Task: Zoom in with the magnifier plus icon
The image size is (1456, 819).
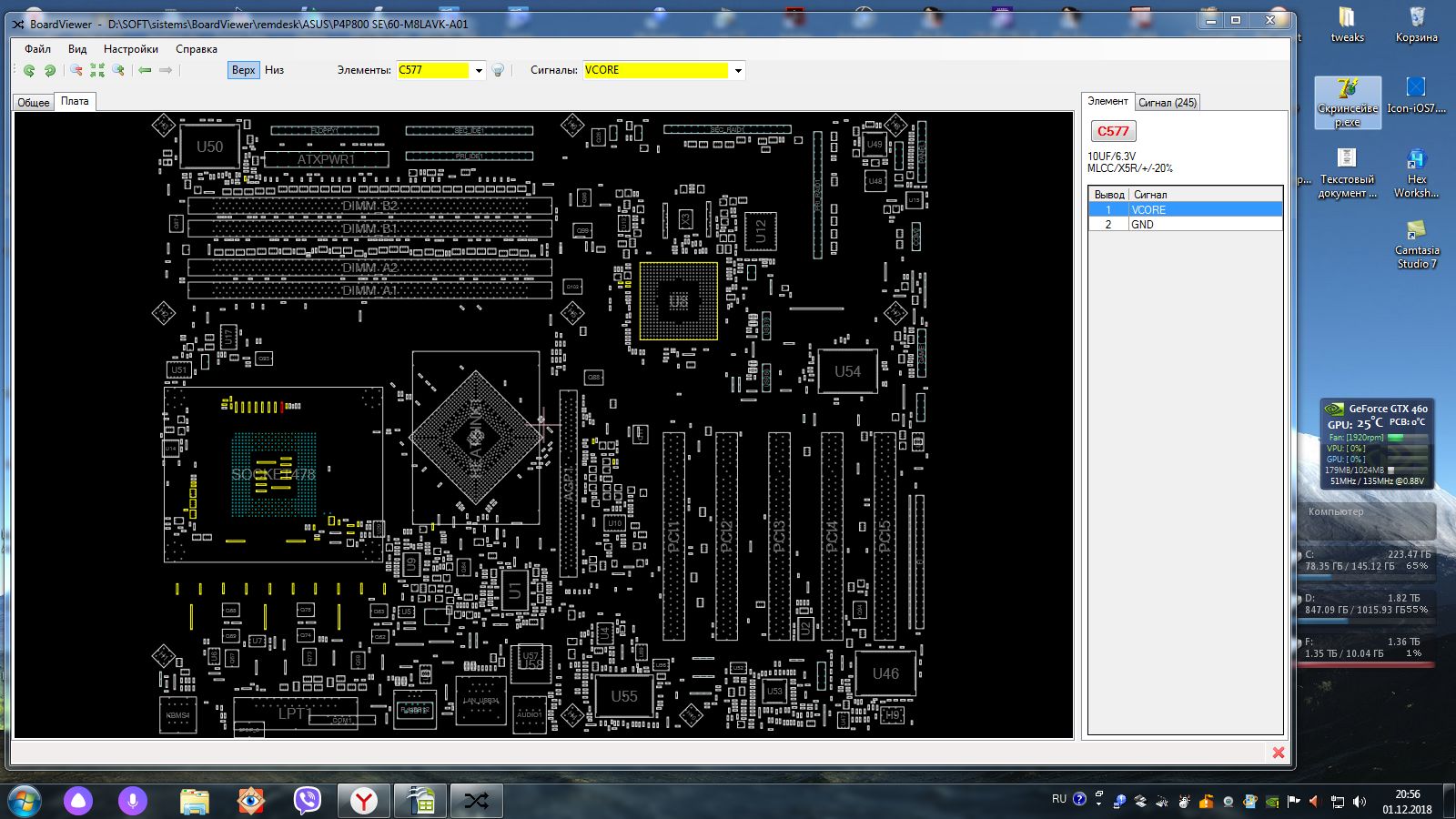Action: point(118,70)
